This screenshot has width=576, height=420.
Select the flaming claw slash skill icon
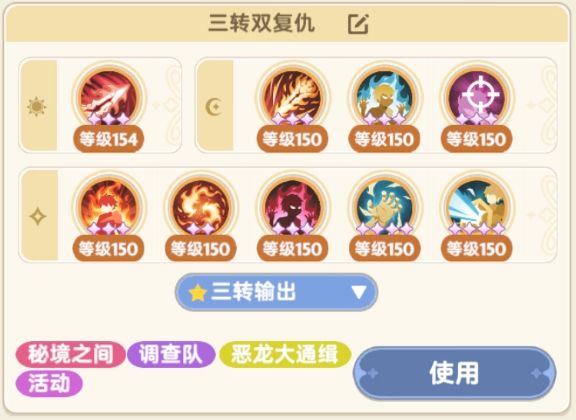292,98
